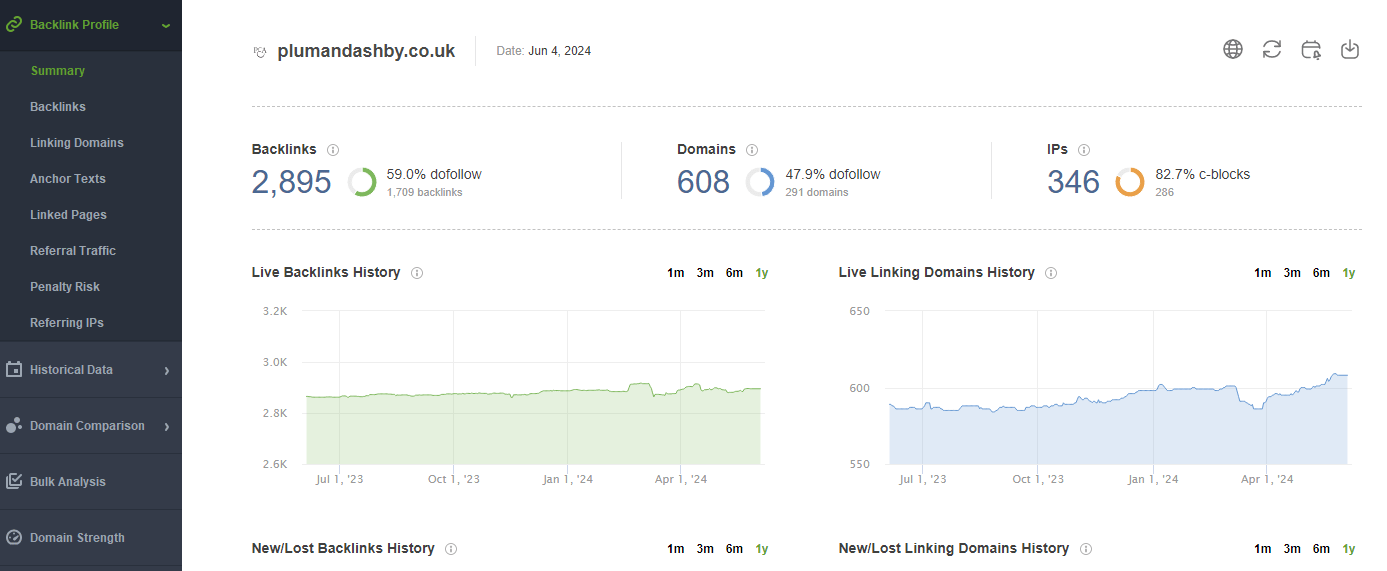Set Live Linking Domains History to 1m

1263,273
